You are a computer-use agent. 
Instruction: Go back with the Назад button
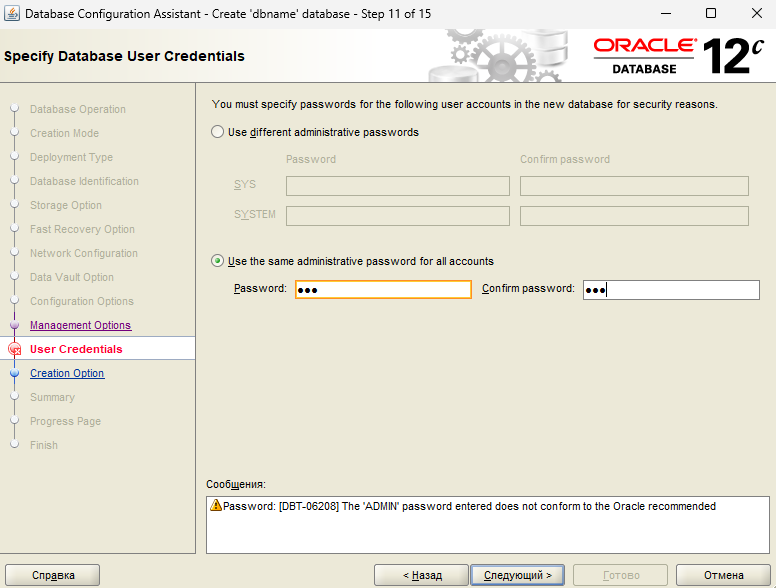pos(421,575)
